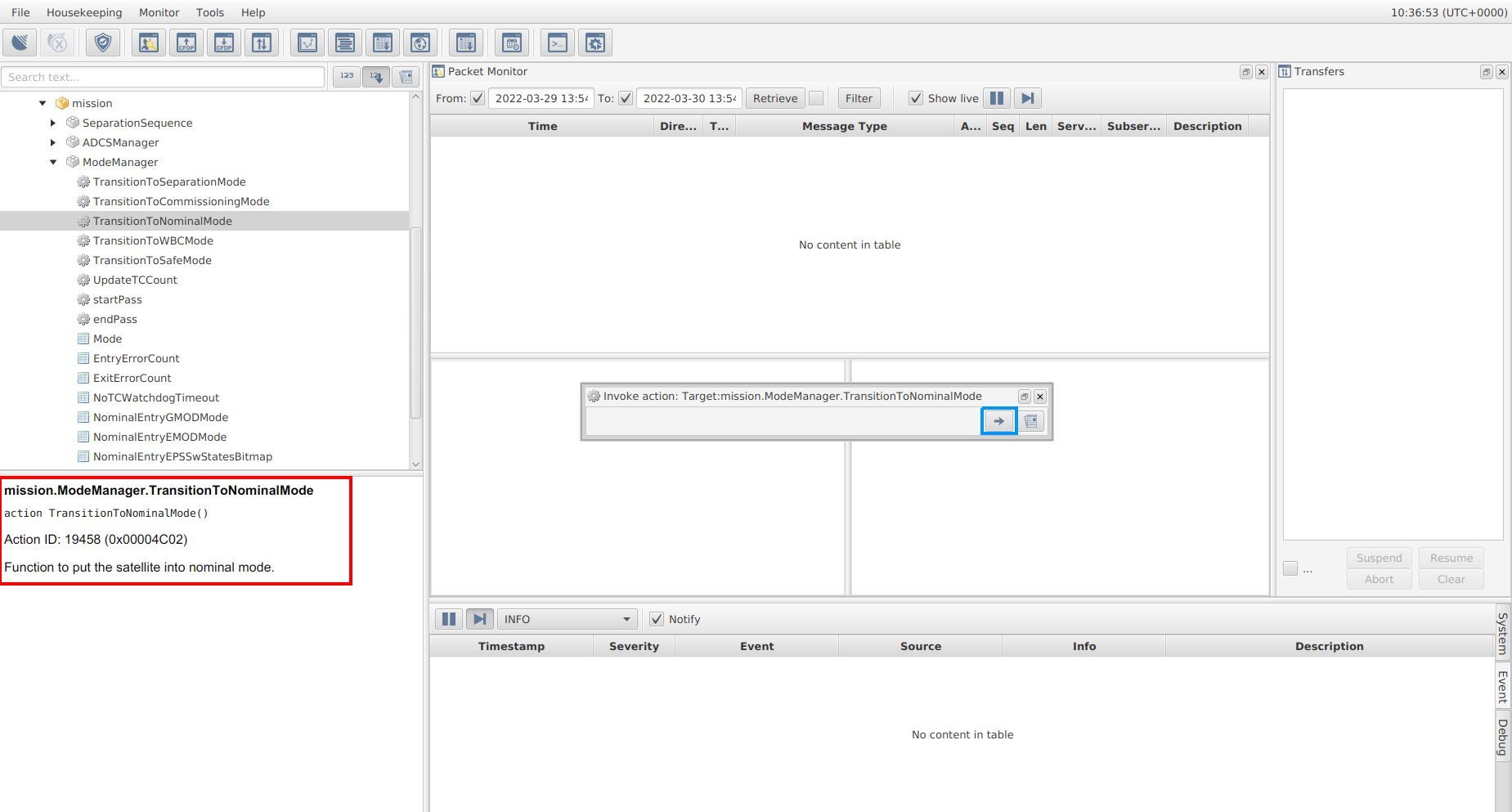Expand the SeparationSequence tree node

53,123
